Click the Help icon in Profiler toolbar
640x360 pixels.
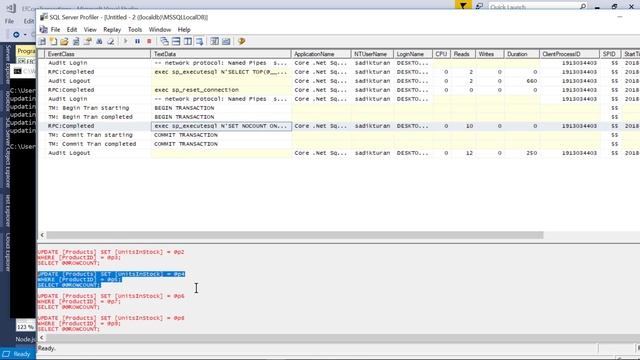[x=242, y=41]
